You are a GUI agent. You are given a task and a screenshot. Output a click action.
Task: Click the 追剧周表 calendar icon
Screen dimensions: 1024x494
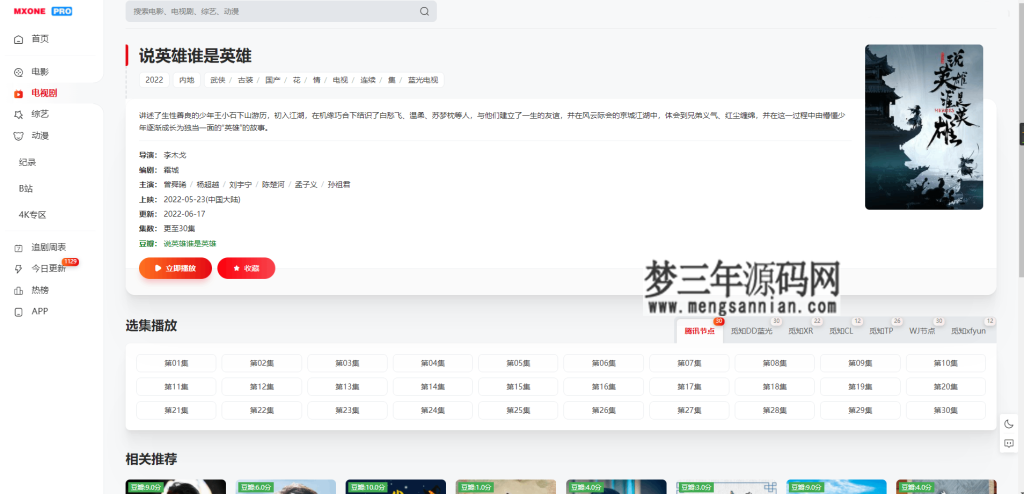[18, 248]
